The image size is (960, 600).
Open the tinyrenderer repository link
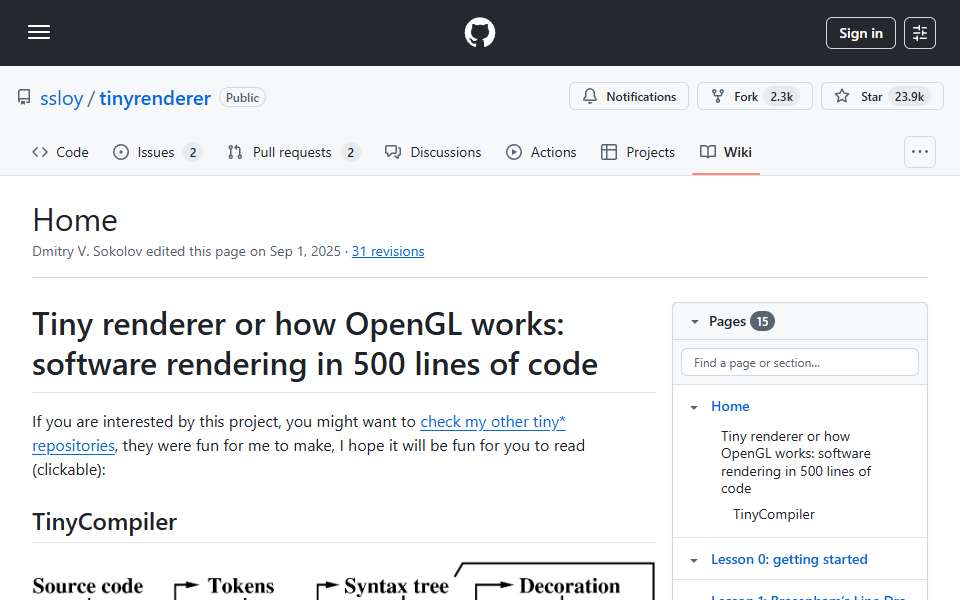point(155,98)
